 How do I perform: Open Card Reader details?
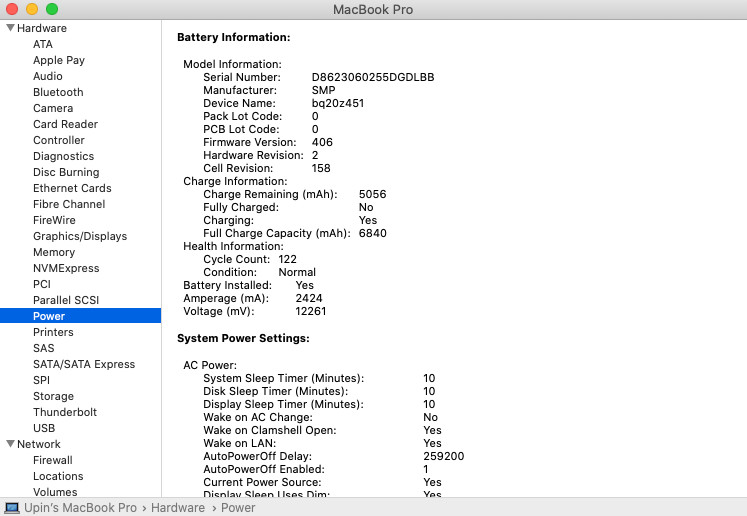click(65, 124)
